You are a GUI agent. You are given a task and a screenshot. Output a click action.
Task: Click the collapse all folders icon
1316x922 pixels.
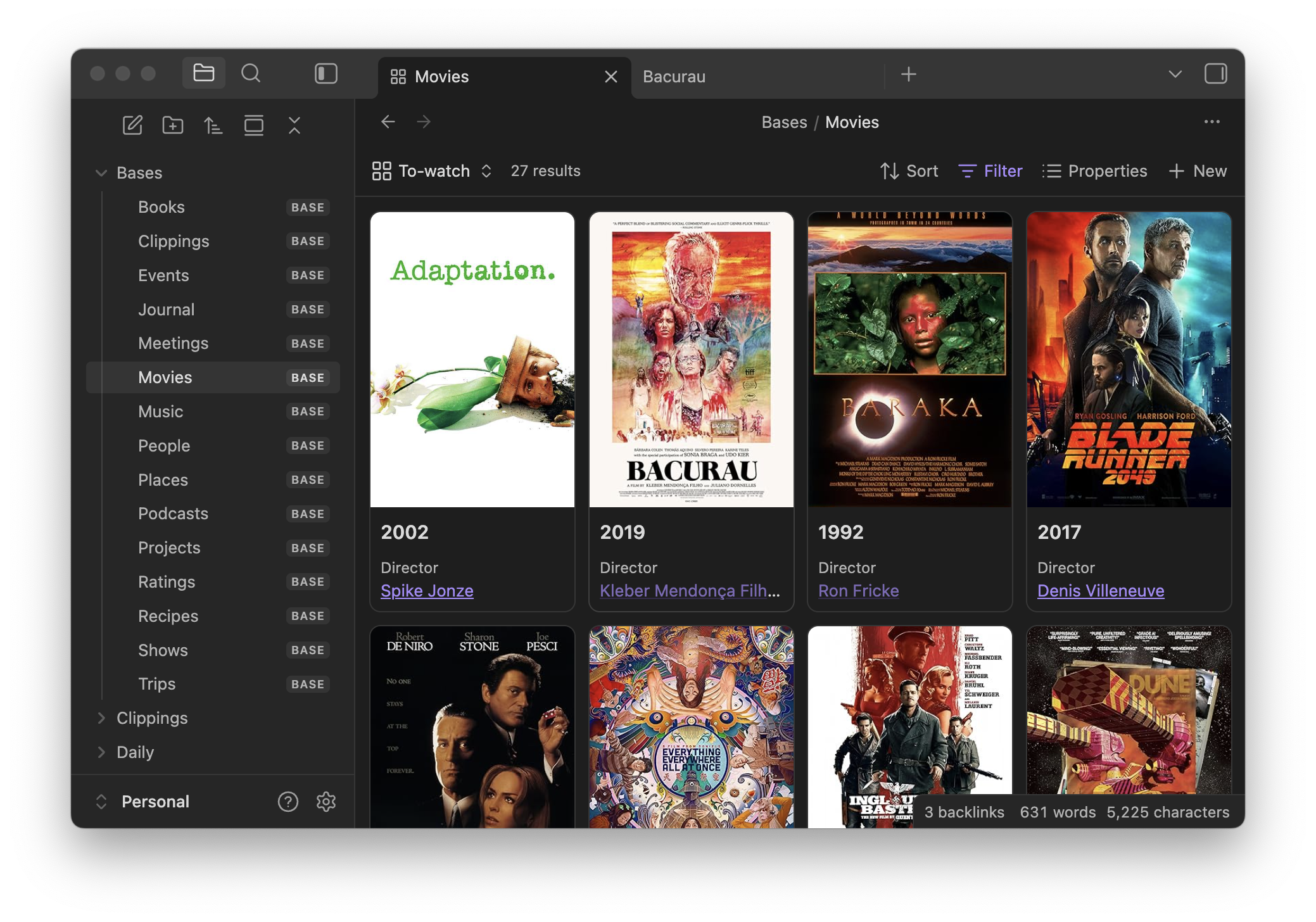coord(294,125)
